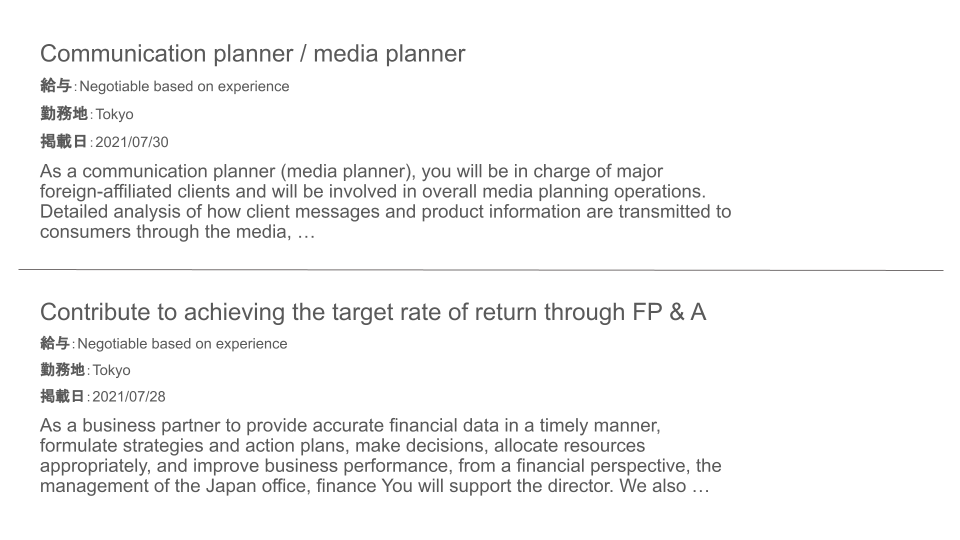Open the Communication planner / media planner job title

(252, 54)
